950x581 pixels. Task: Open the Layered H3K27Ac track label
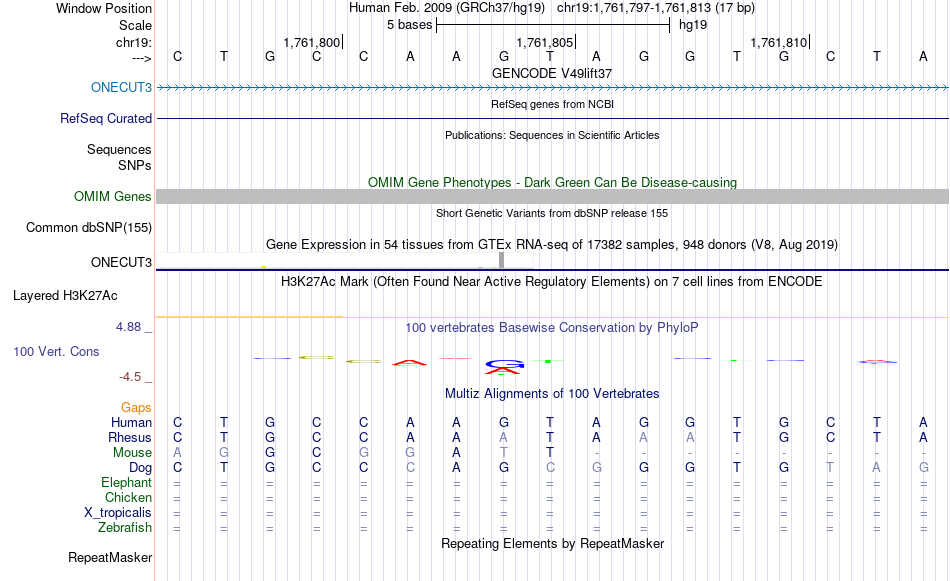(65, 296)
